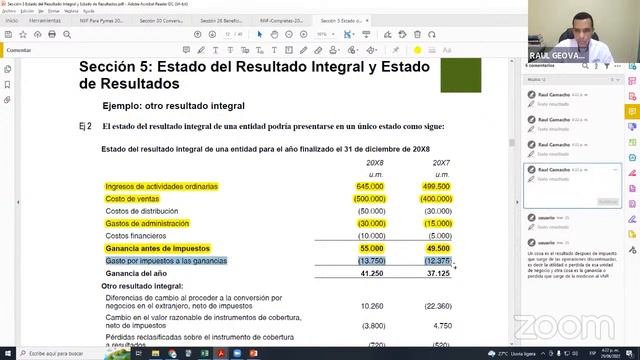The width and height of the screenshot is (640, 360).
Task: Save the PDF with the disk icon
Action: [x=8, y=35]
